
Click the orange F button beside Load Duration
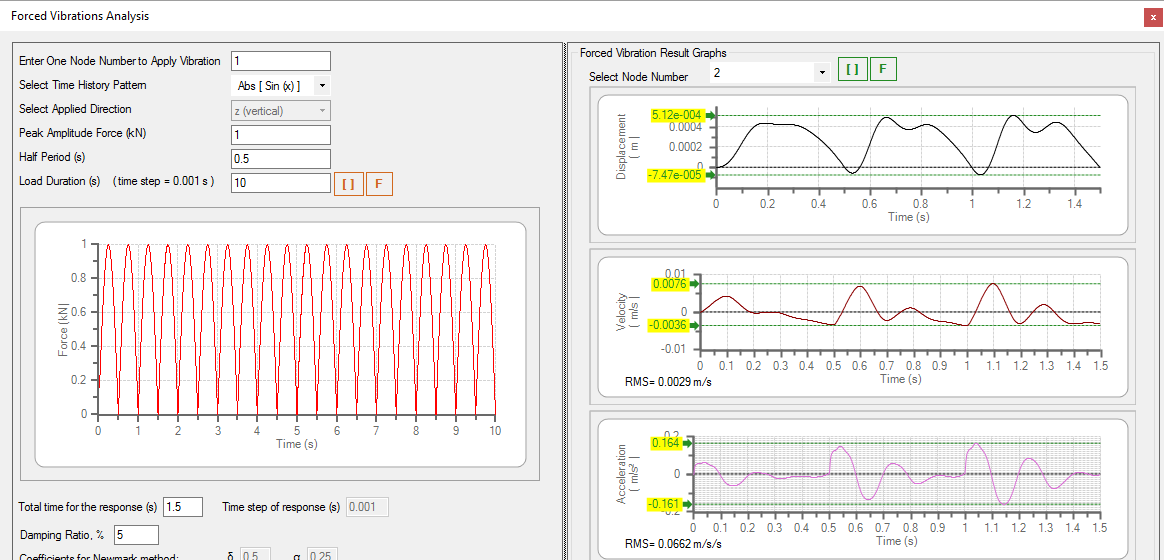coord(379,184)
